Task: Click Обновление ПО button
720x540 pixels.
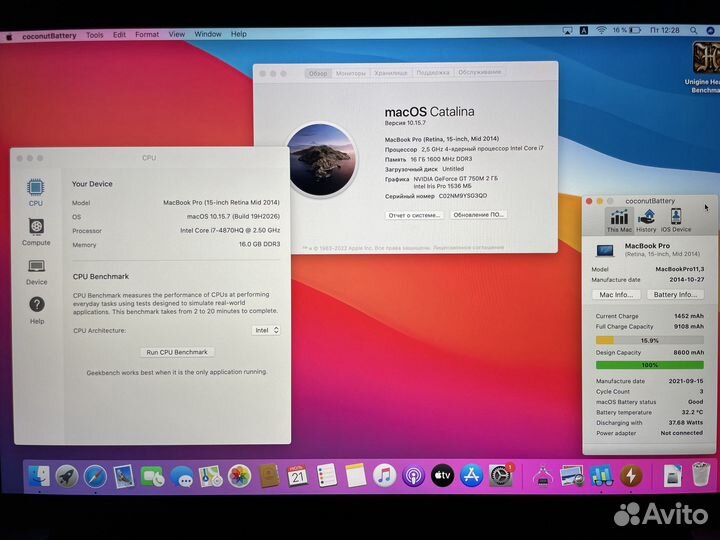Action: click(478, 214)
